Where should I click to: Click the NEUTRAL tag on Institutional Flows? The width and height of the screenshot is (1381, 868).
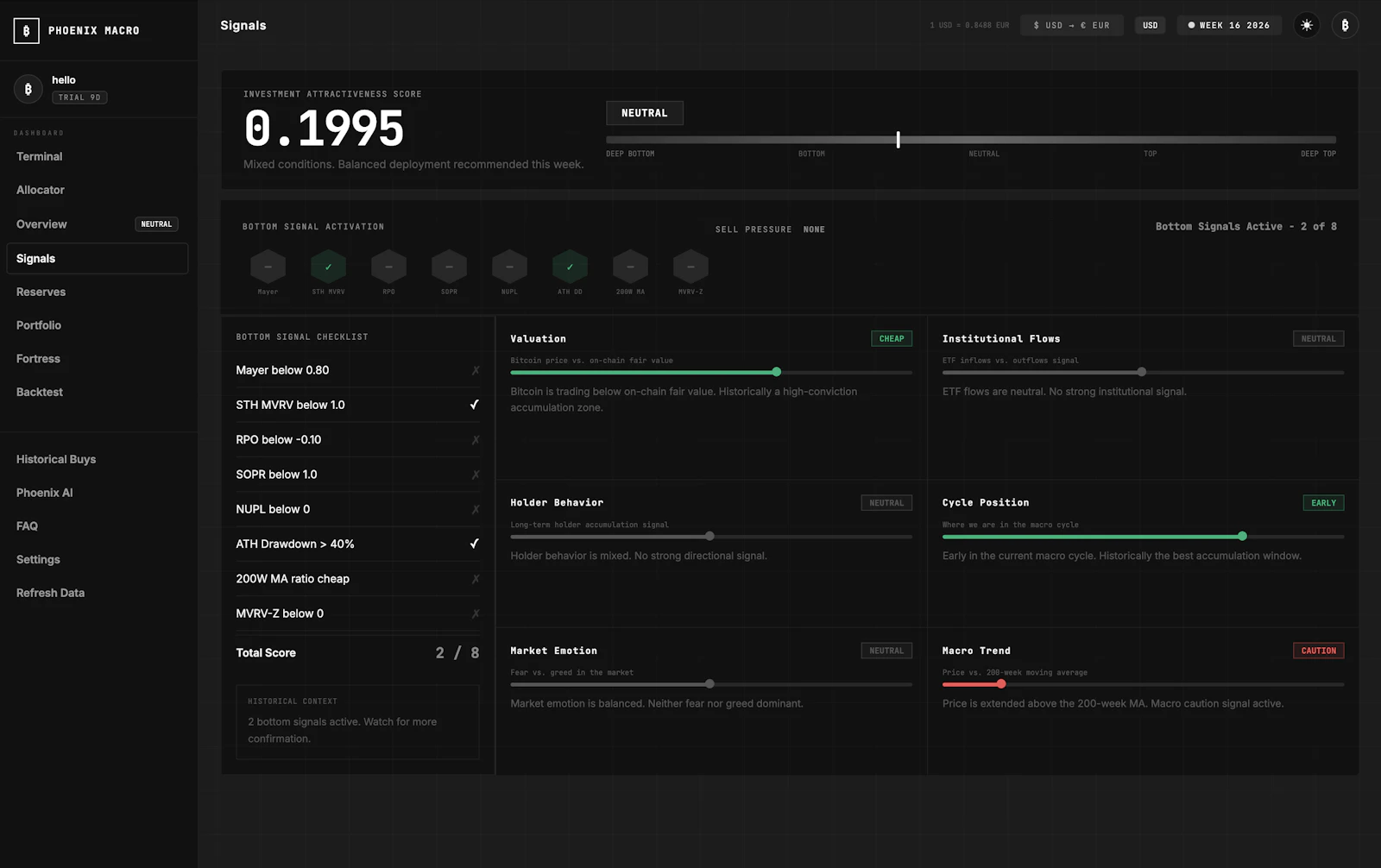[x=1318, y=339]
